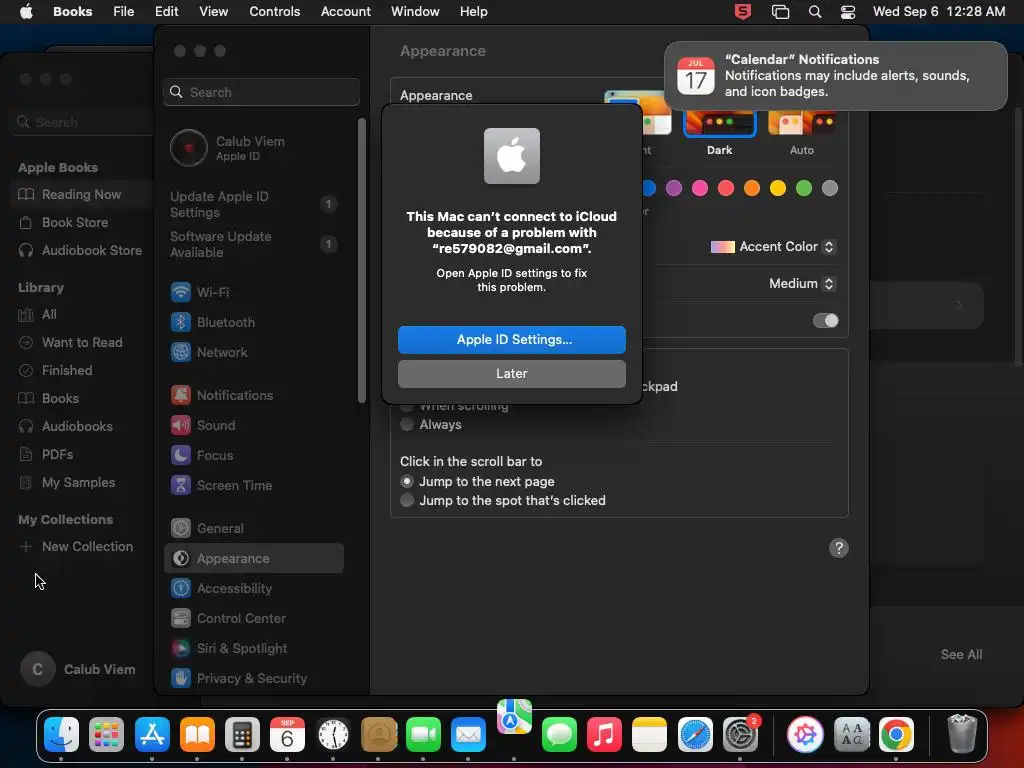Click See All in the Books window
Screen dimensions: 1024x768
pyautogui.click(x=961, y=654)
